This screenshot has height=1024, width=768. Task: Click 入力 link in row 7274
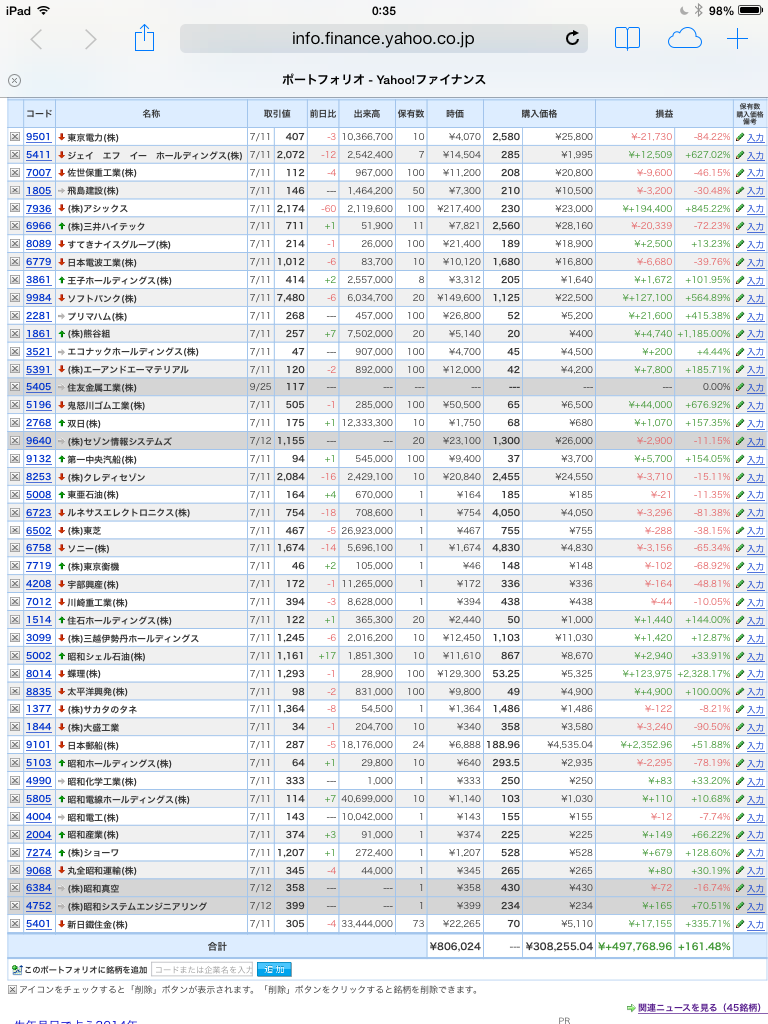pyautogui.click(x=756, y=852)
